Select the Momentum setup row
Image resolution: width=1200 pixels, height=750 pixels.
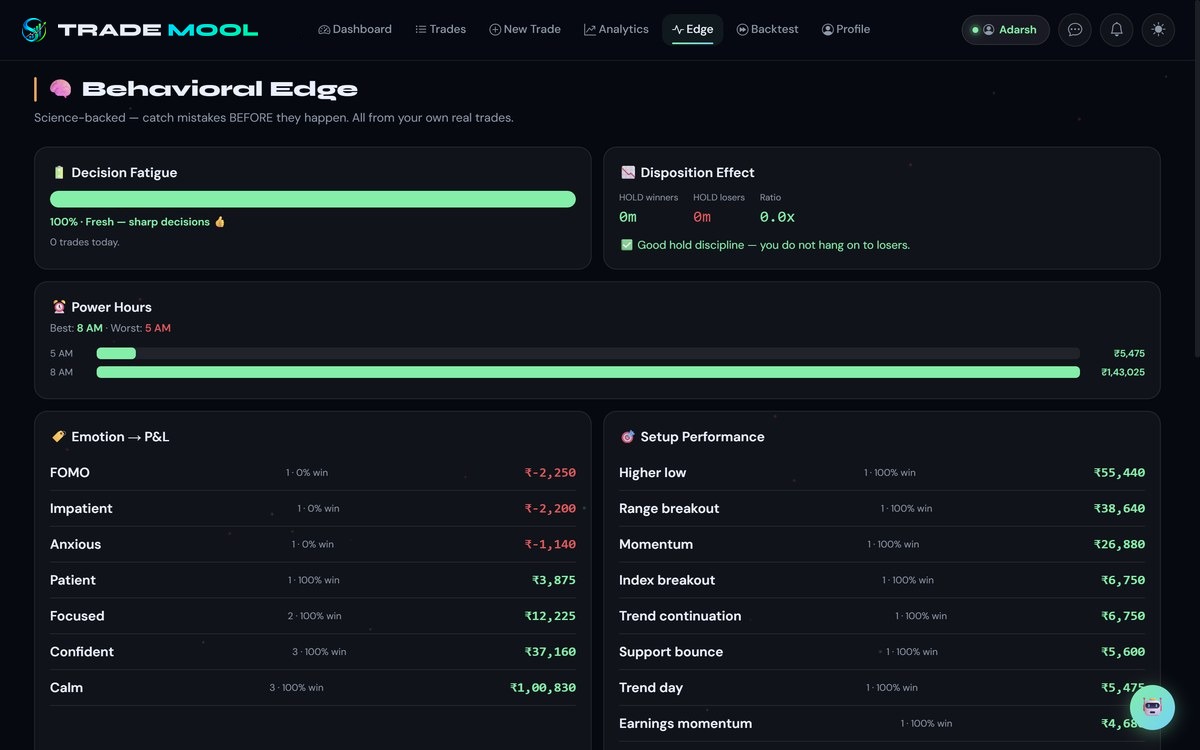882,545
